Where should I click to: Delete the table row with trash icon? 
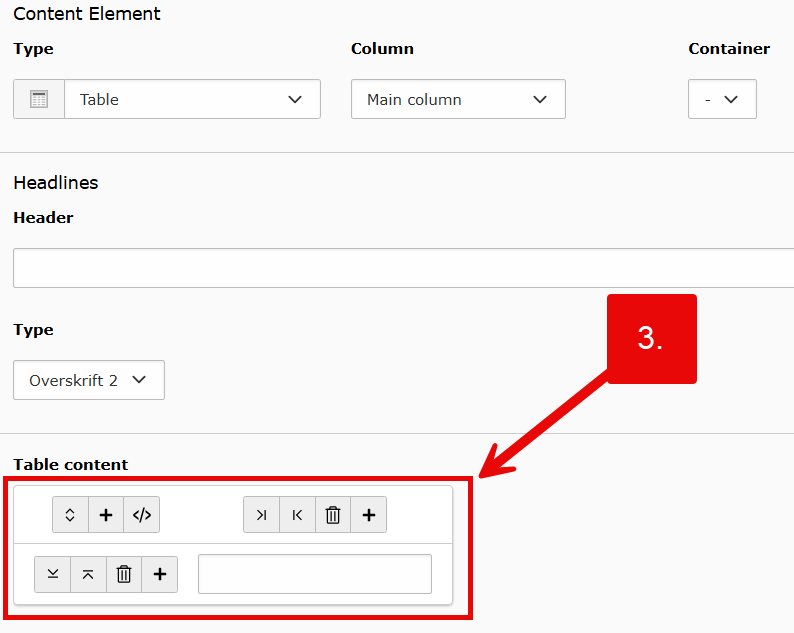click(124, 574)
